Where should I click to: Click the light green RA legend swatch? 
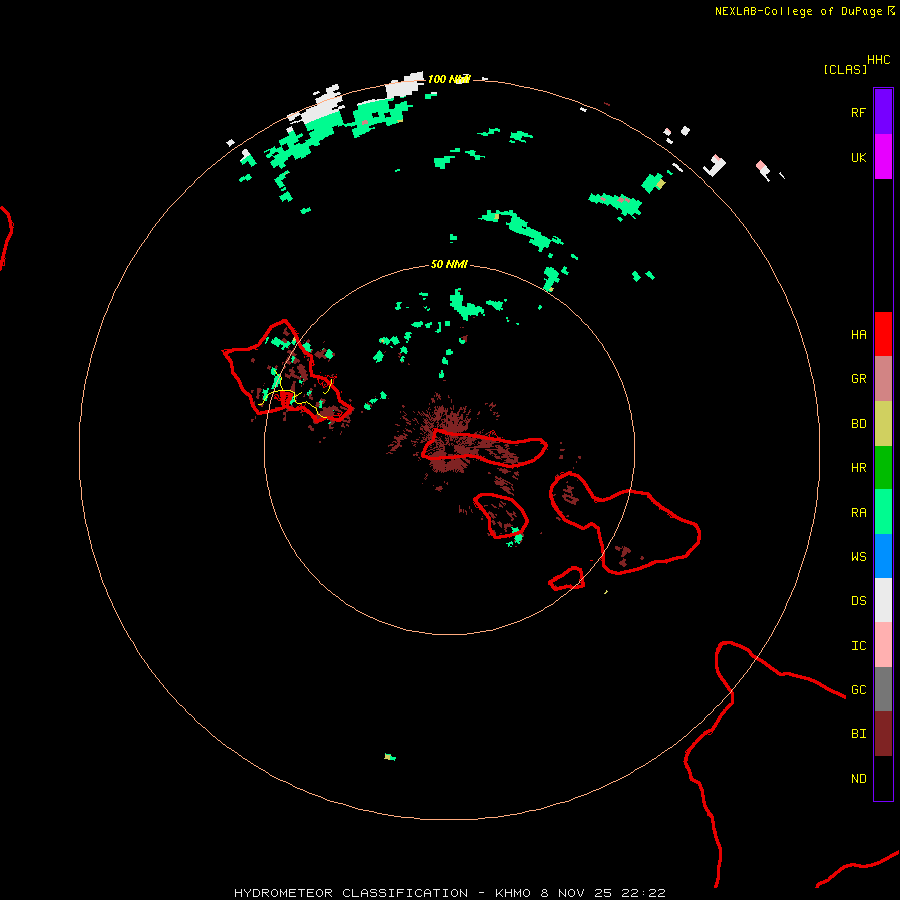tap(883, 512)
